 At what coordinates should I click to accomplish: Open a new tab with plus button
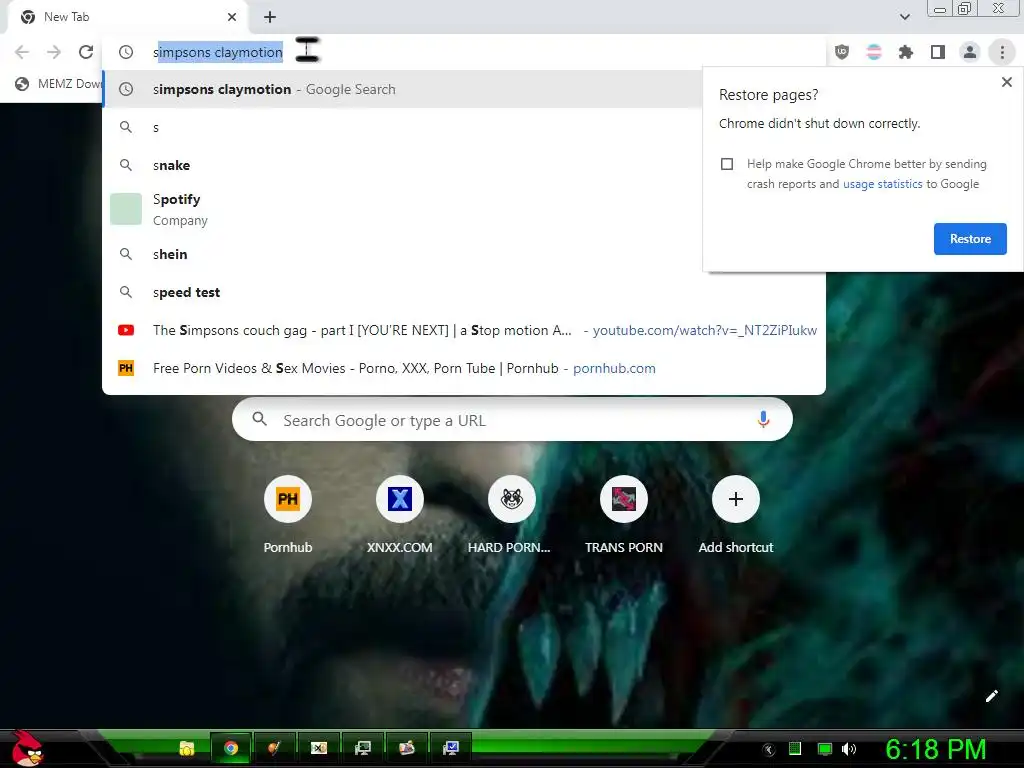[270, 17]
